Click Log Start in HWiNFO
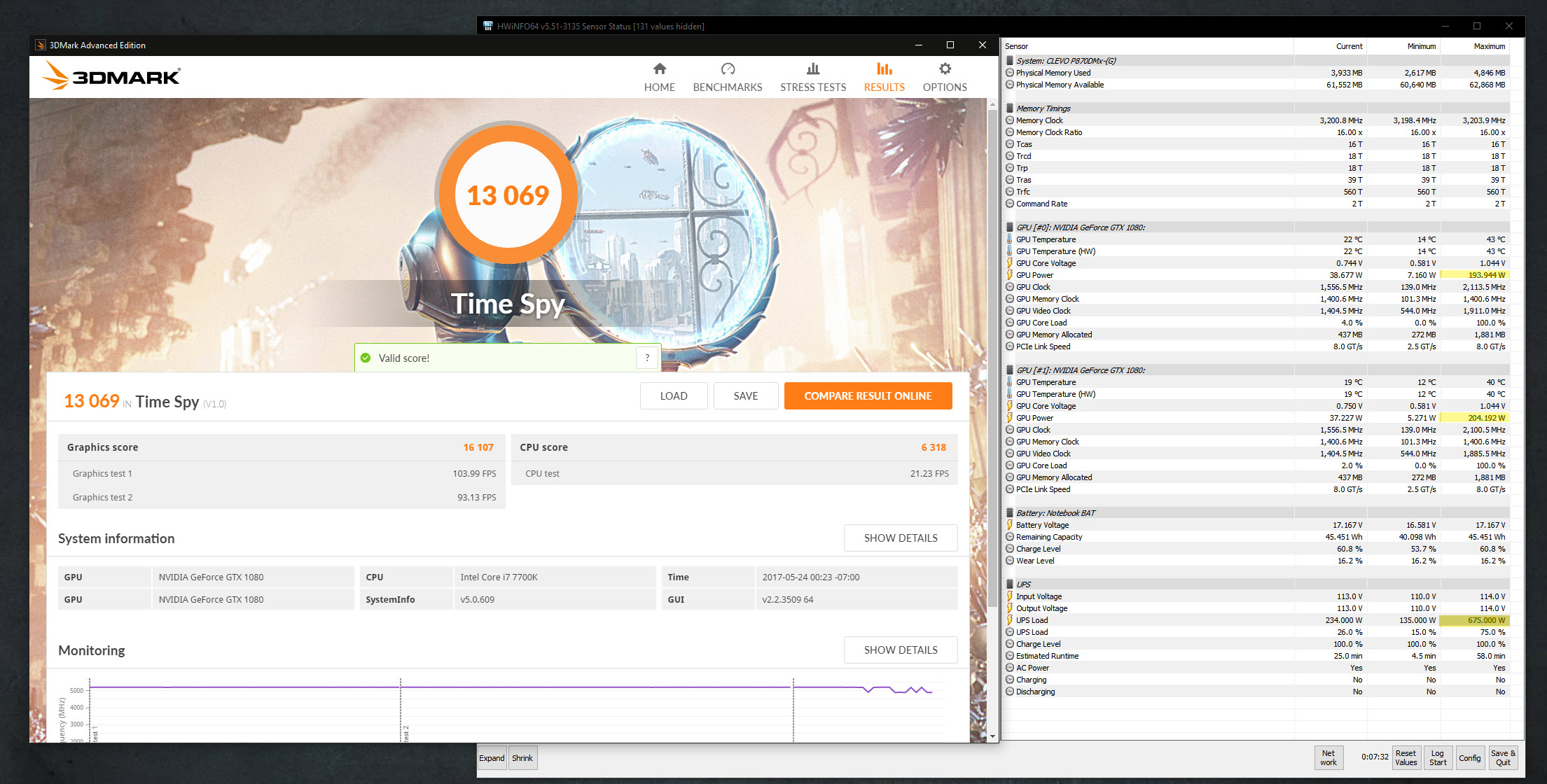Image resolution: width=1547 pixels, height=784 pixels. coord(1438,758)
